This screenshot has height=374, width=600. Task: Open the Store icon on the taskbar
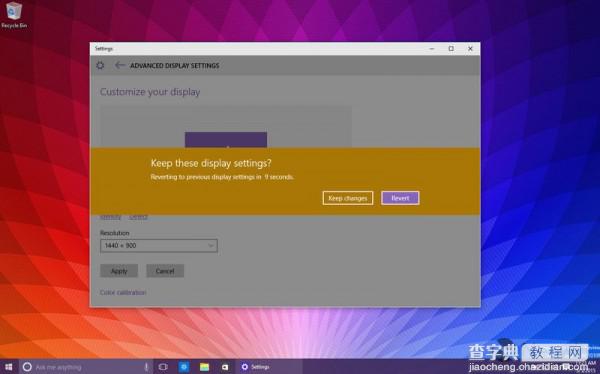(x=225, y=367)
